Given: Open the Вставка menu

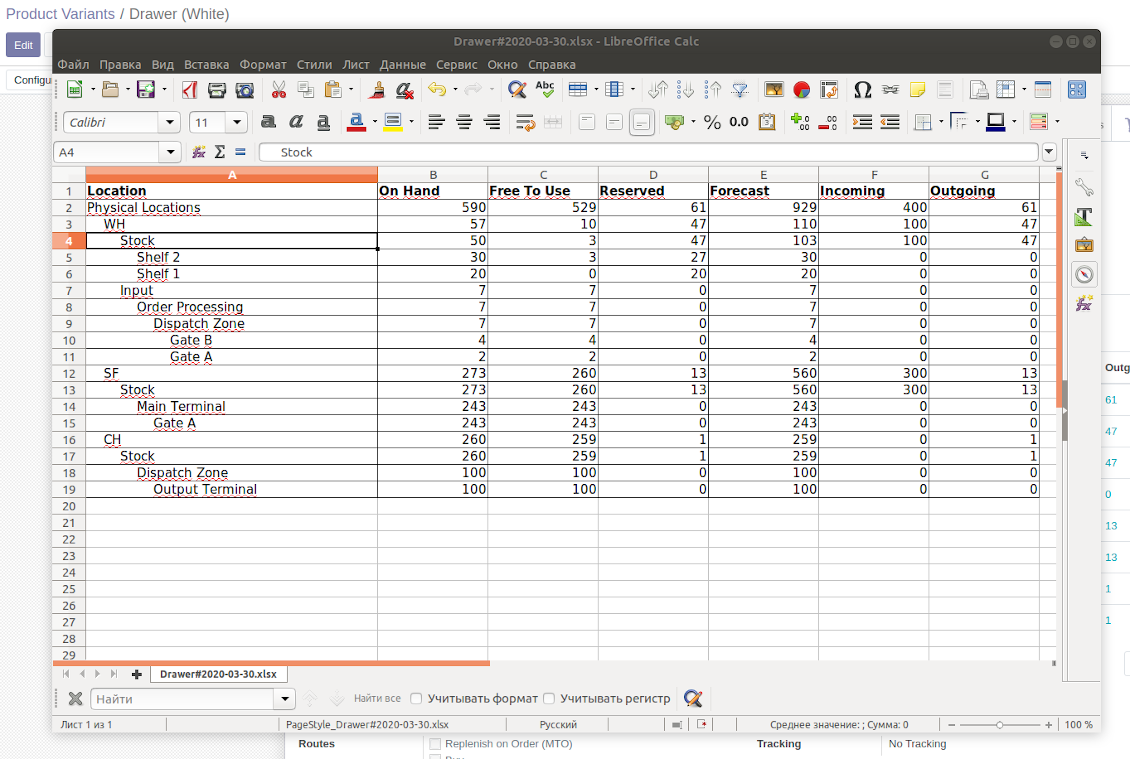Looking at the screenshot, I should coord(206,65).
